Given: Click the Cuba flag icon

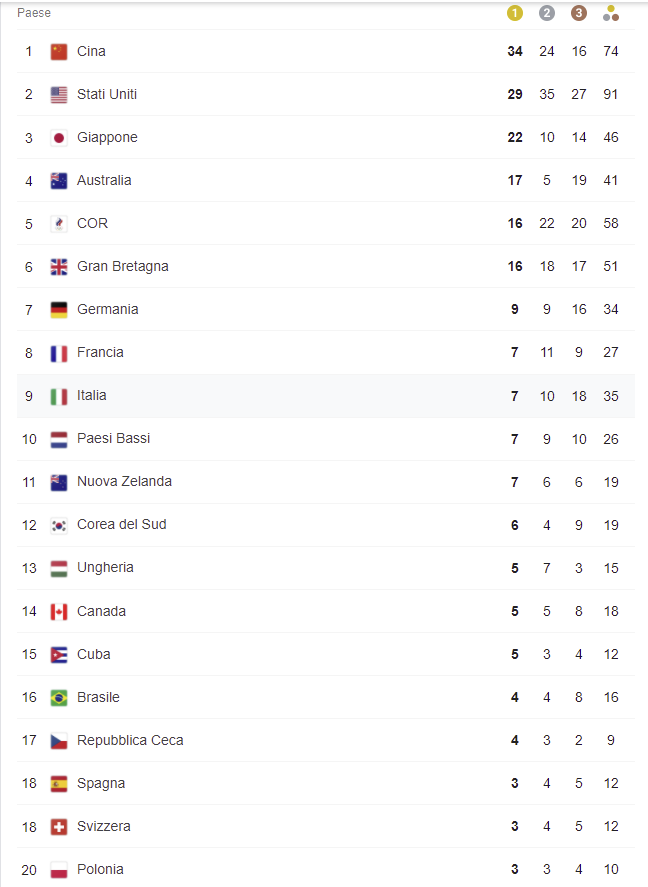Looking at the screenshot, I should pyautogui.click(x=59, y=655).
